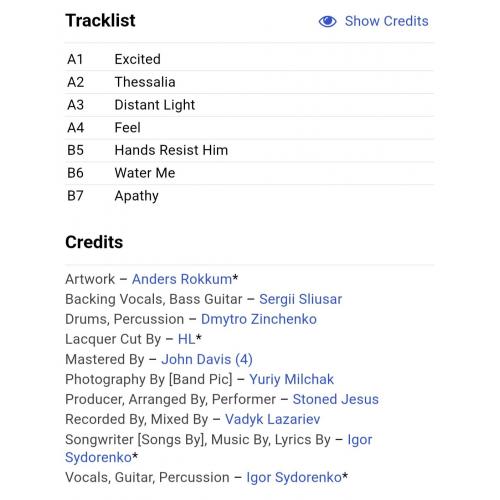Open the Vadyk Lazariev link
This screenshot has width=500, height=500.
pos(273,419)
